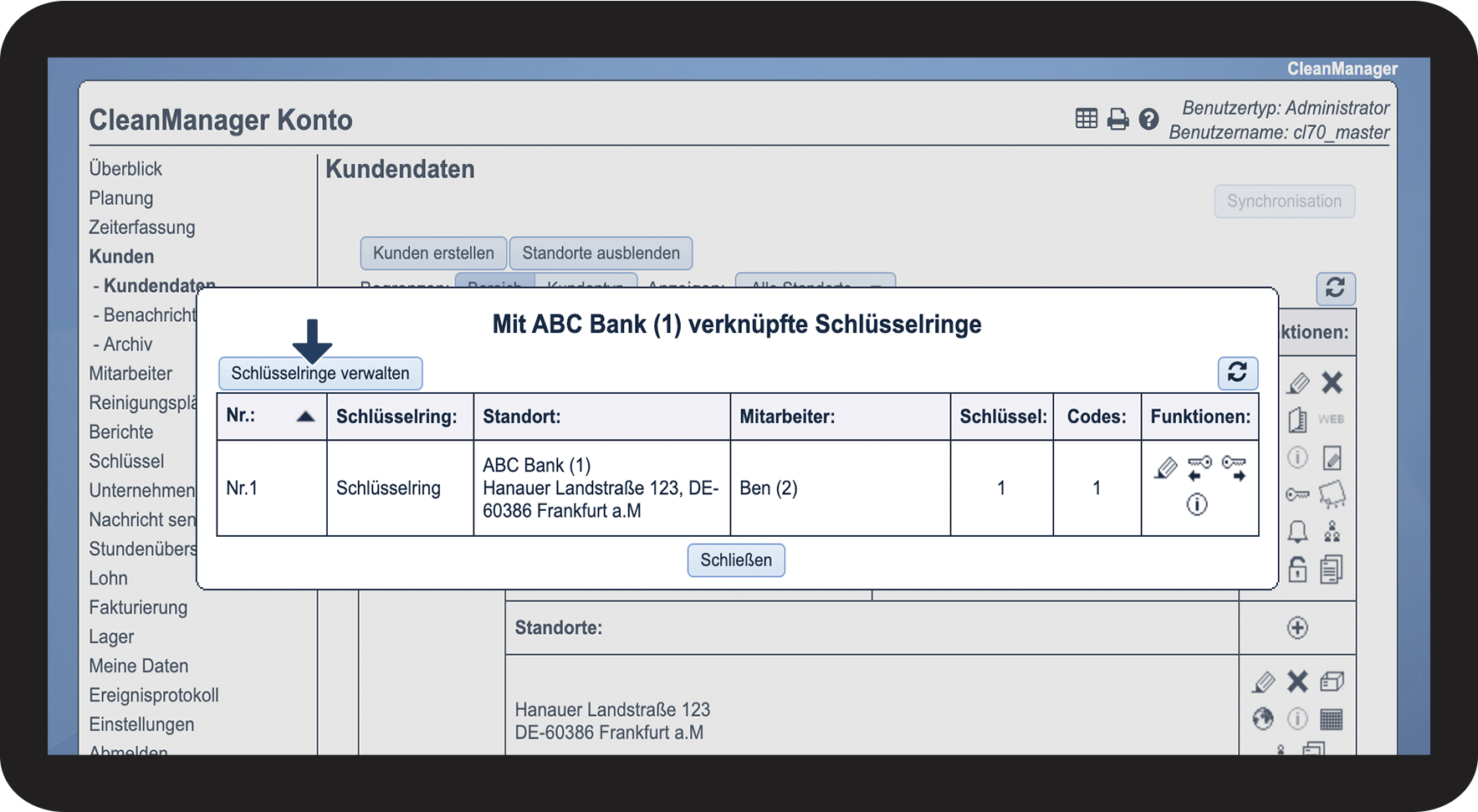Viewport: 1478px width, 812px height.
Task: Click the plus icon next to Standorte
Action: pyautogui.click(x=1297, y=628)
